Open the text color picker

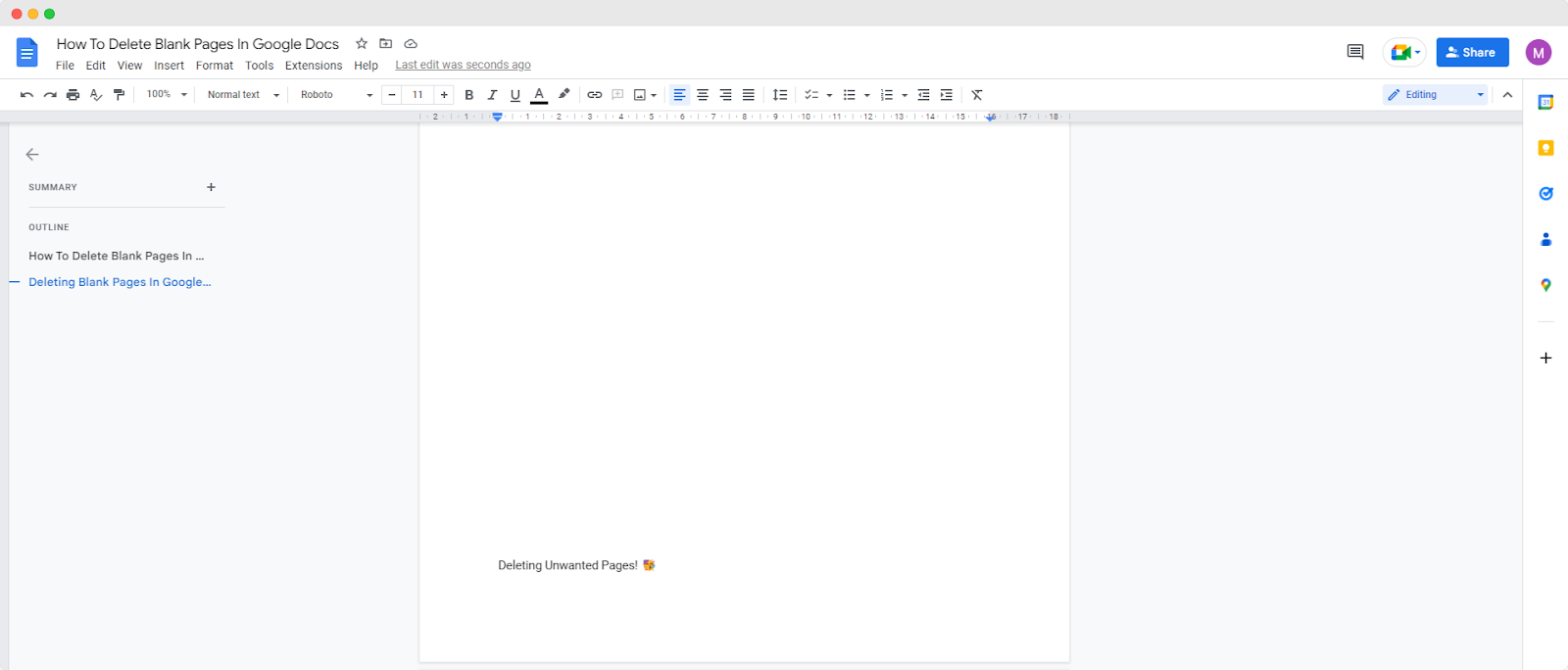539,95
